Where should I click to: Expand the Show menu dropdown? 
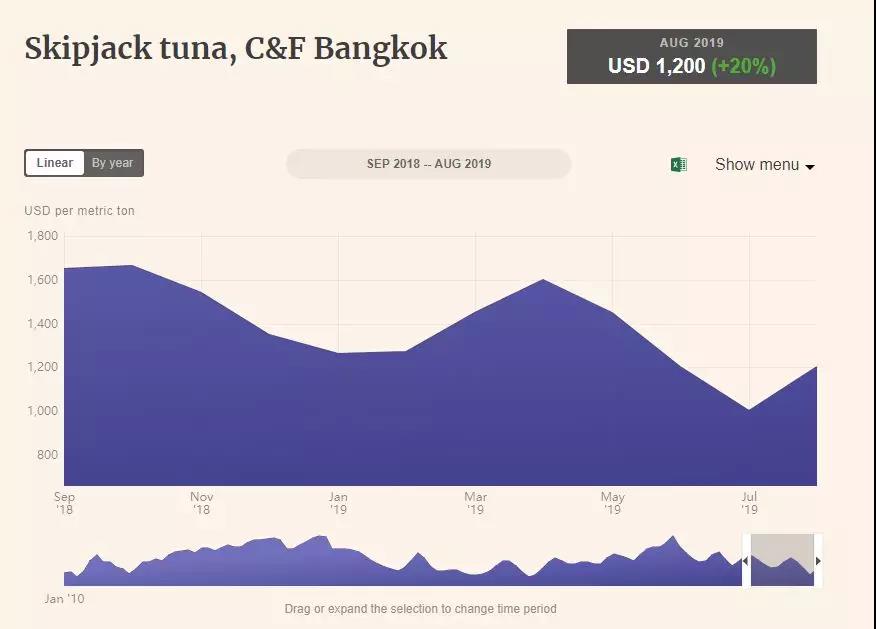(764, 165)
